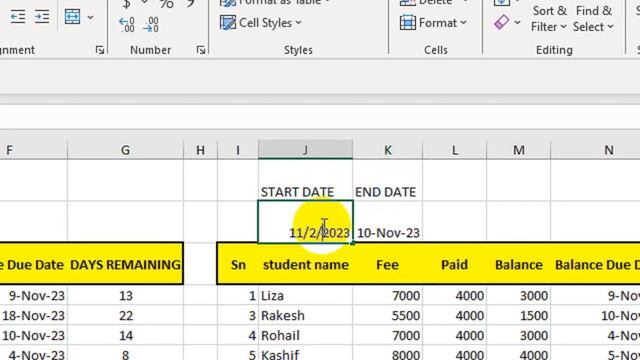Select column L header

[454, 150]
